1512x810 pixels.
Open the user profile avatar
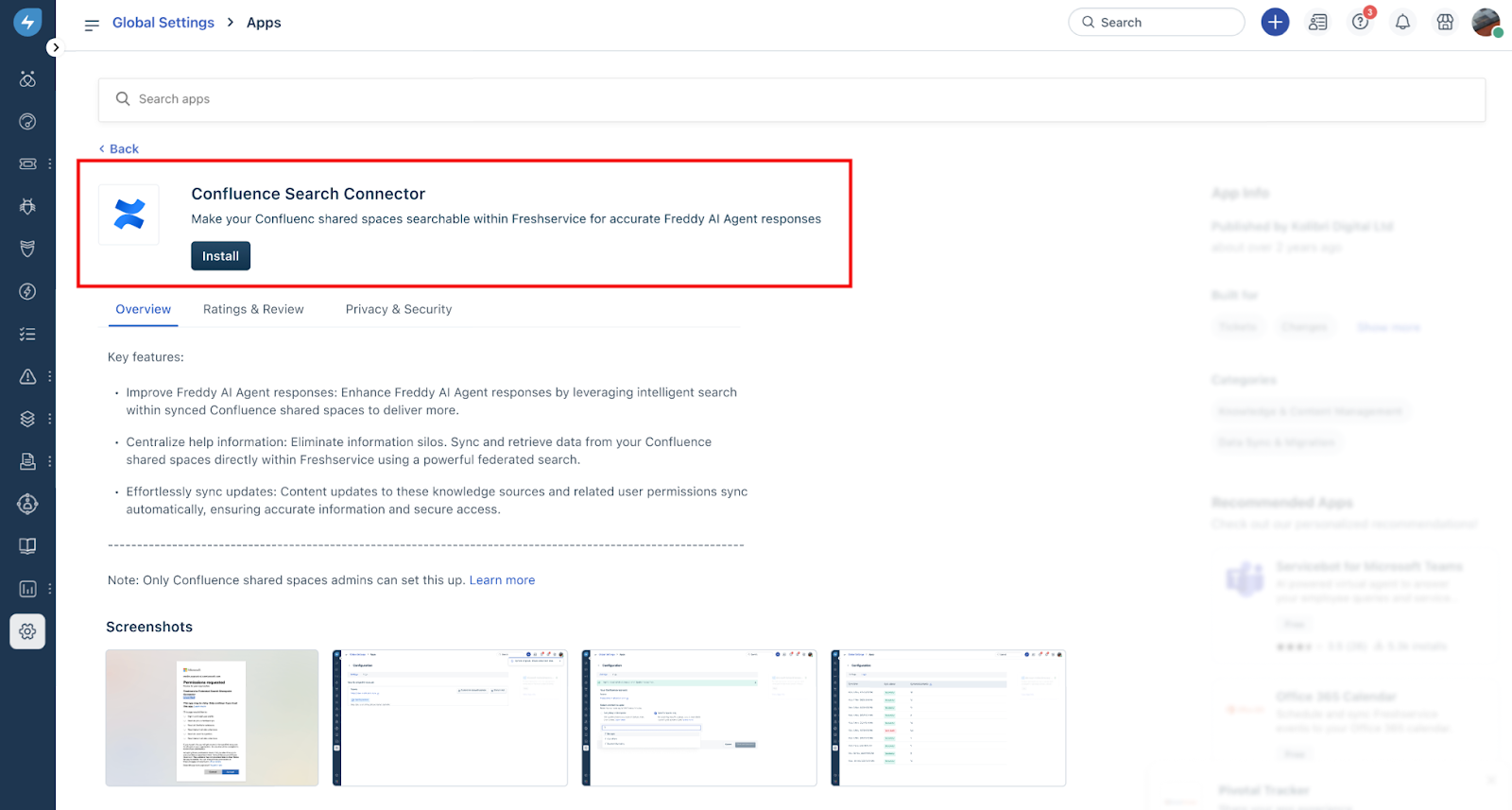pos(1486,23)
